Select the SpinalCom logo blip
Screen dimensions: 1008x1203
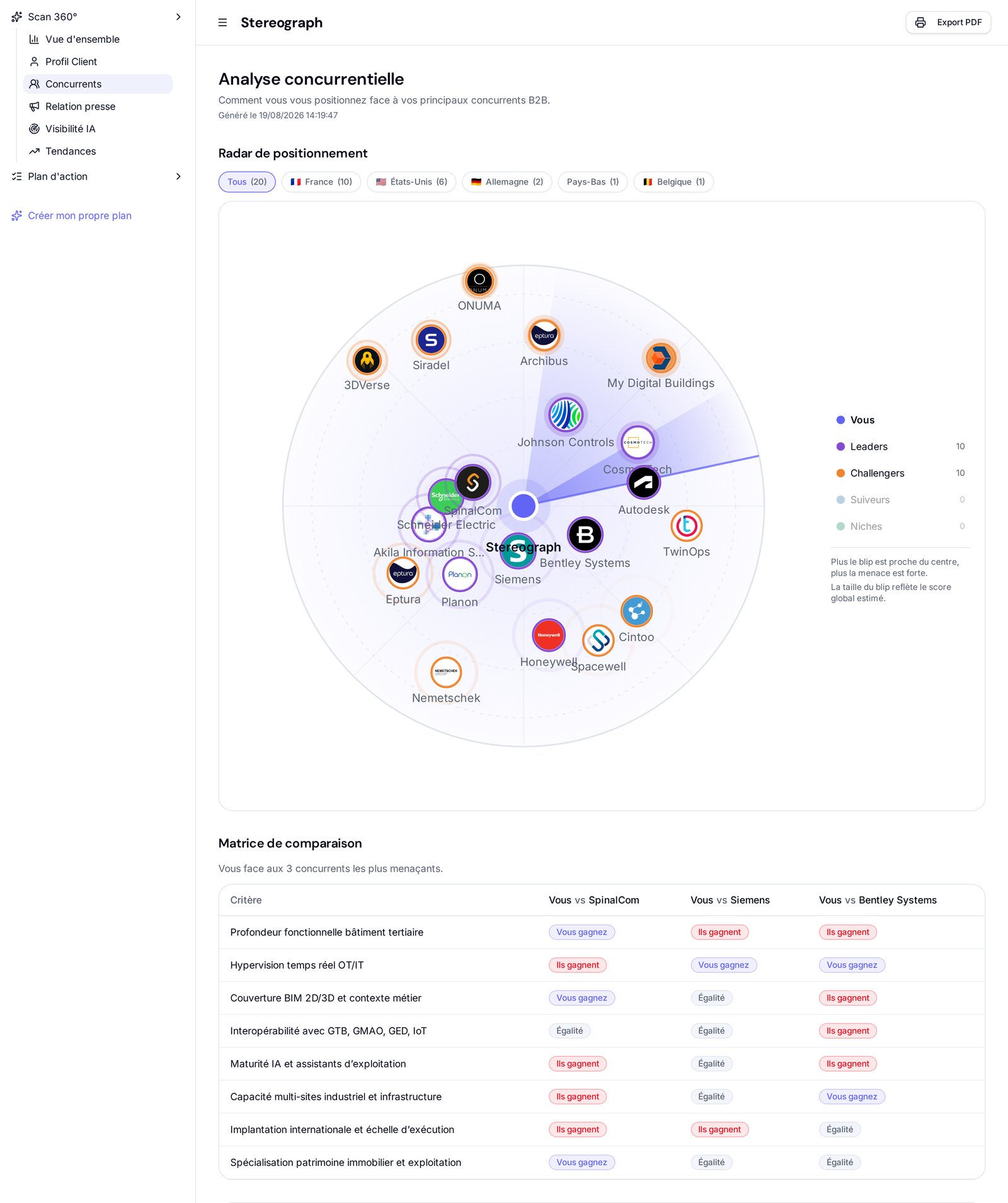(473, 482)
